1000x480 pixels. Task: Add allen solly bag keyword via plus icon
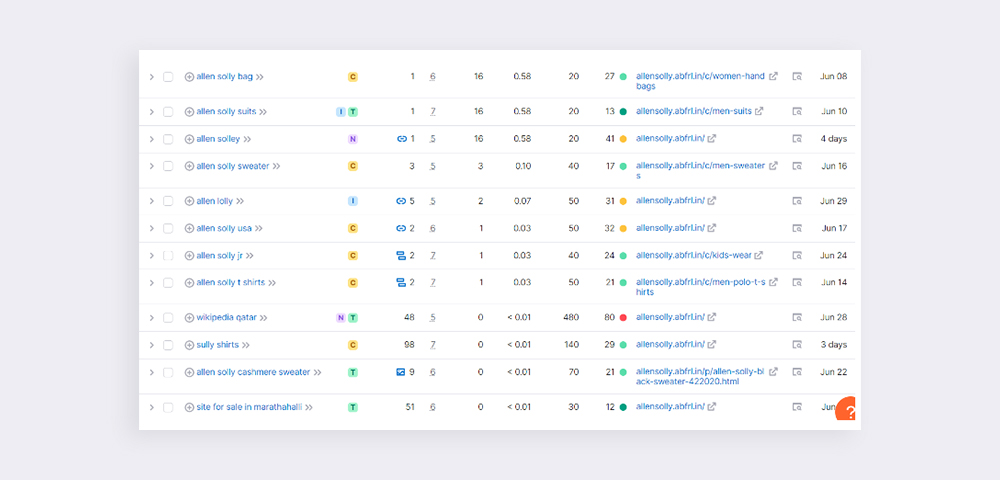pyautogui.click(x=189, y=76)
